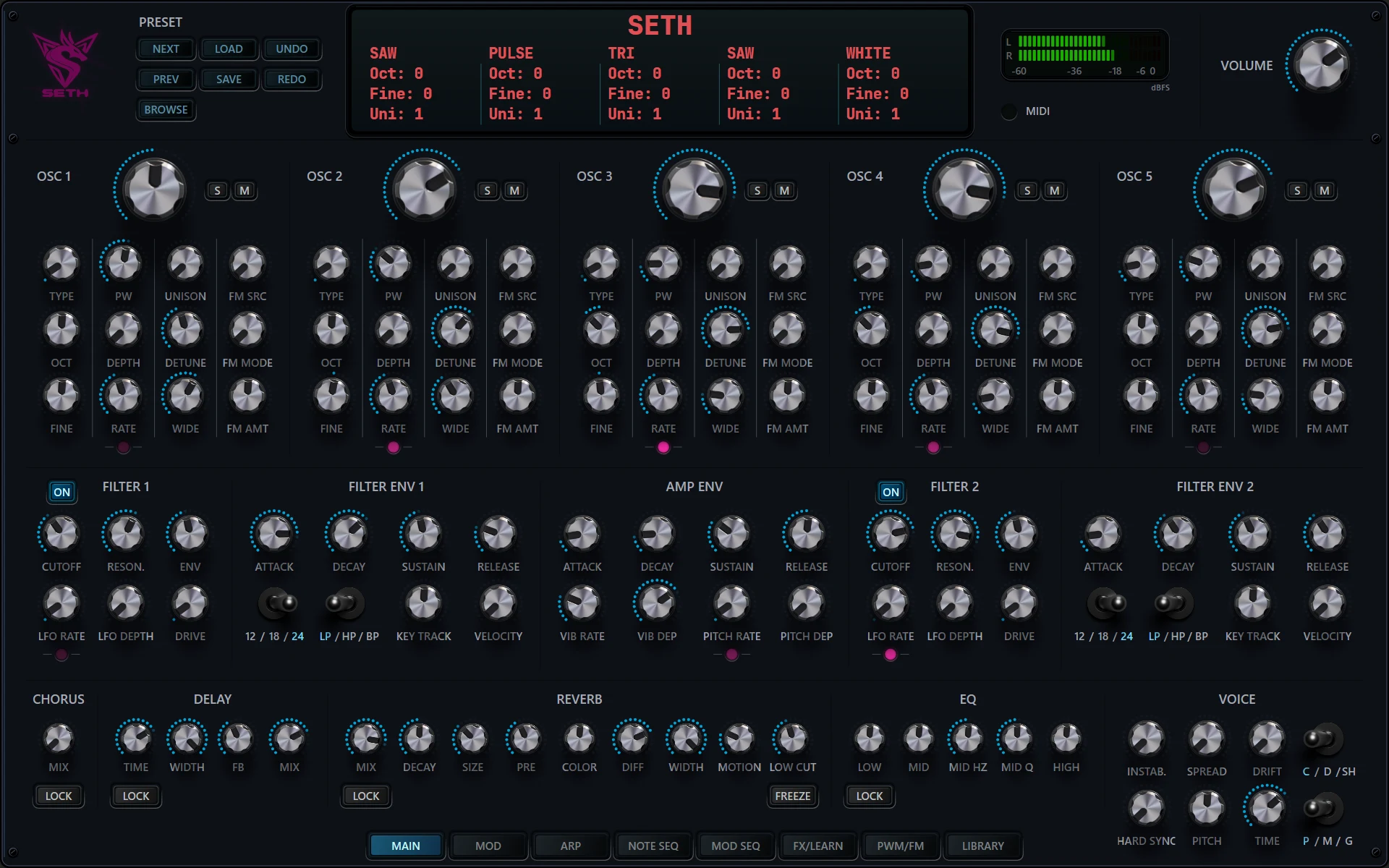Click the Seth dragon logo
Screen dimensions: 1389x868
[x=65, y=64]
